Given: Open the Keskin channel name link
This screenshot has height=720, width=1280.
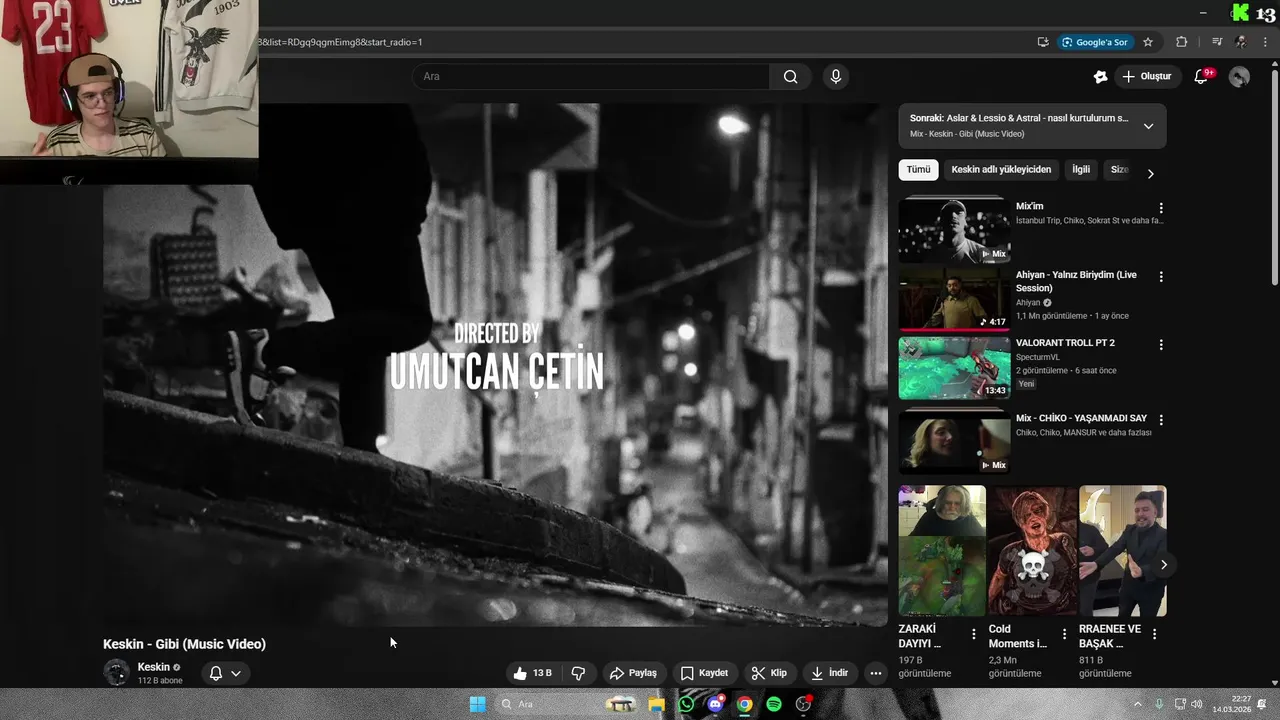Looking at the screenshot, I should point(153,667).
